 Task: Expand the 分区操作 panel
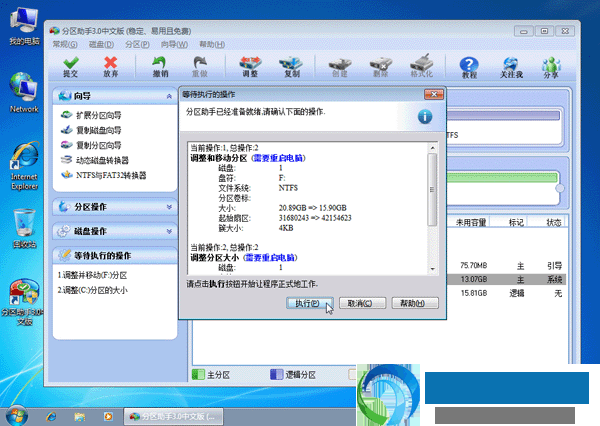pyautogui.click(x=115, y=207)
